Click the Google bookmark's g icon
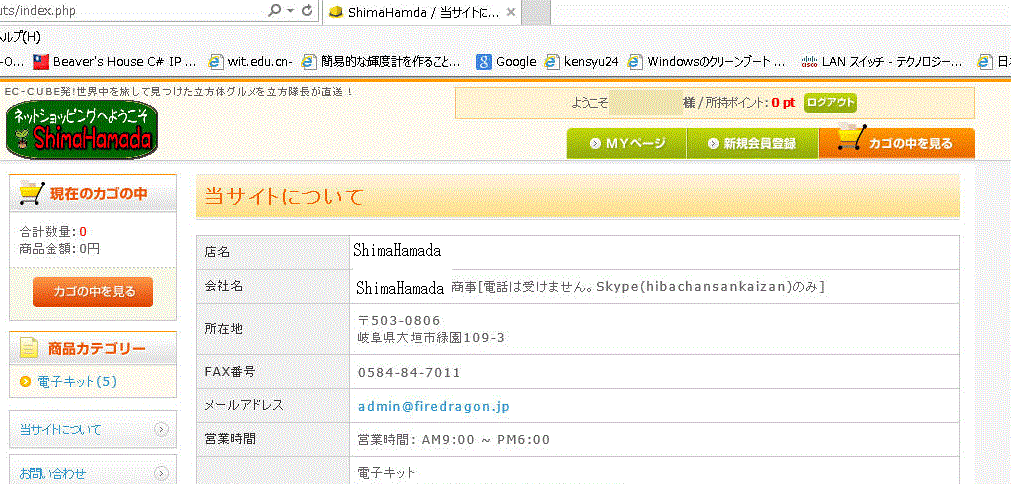Screen dimensions: 1011x484 click(484, 62)
